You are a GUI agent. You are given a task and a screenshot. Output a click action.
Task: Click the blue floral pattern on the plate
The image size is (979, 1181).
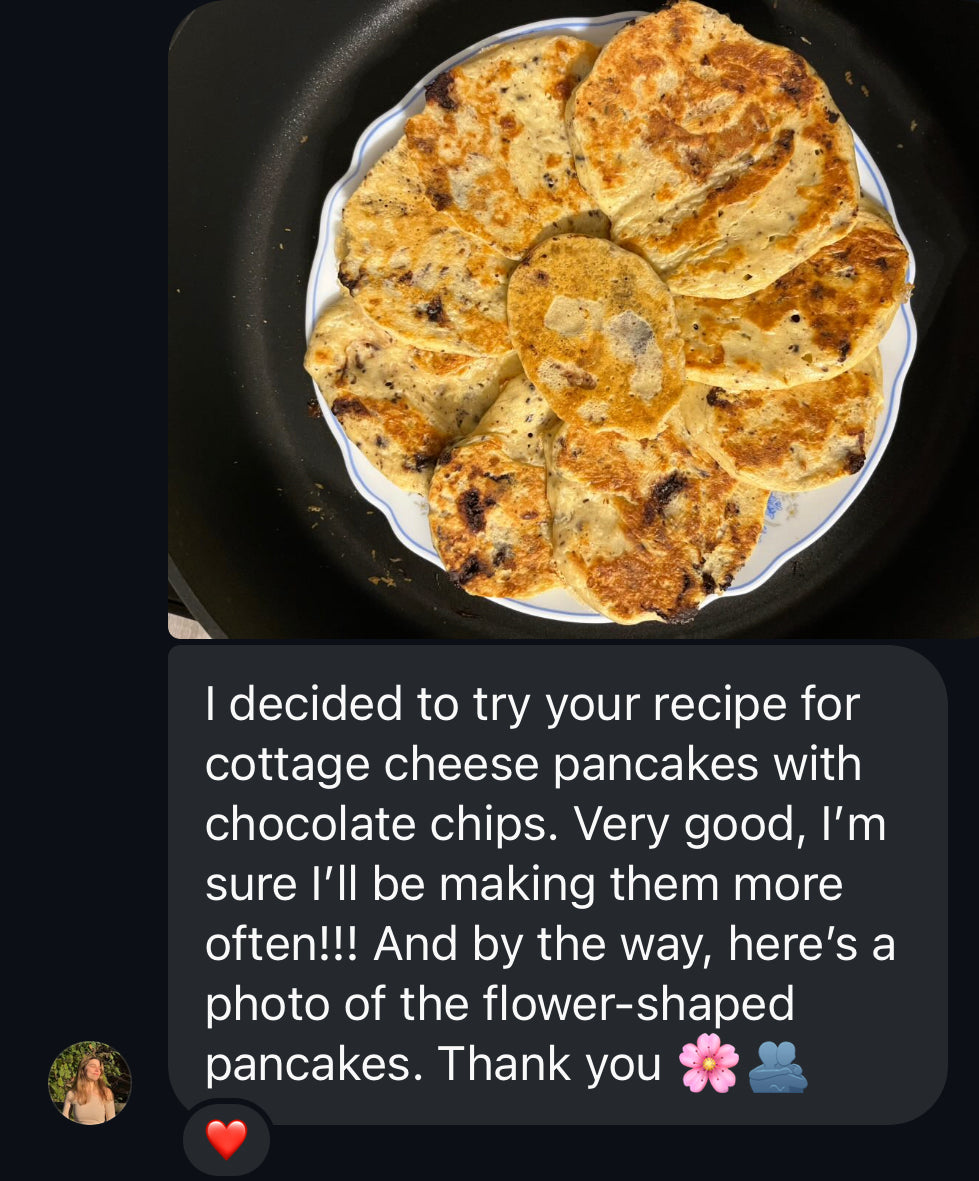click(773, 506)
